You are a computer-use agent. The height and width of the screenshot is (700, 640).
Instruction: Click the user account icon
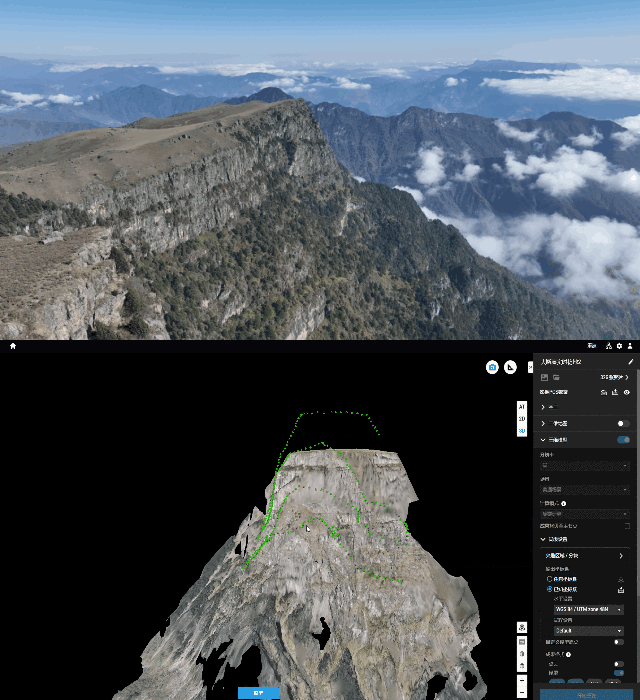[630, 346]
